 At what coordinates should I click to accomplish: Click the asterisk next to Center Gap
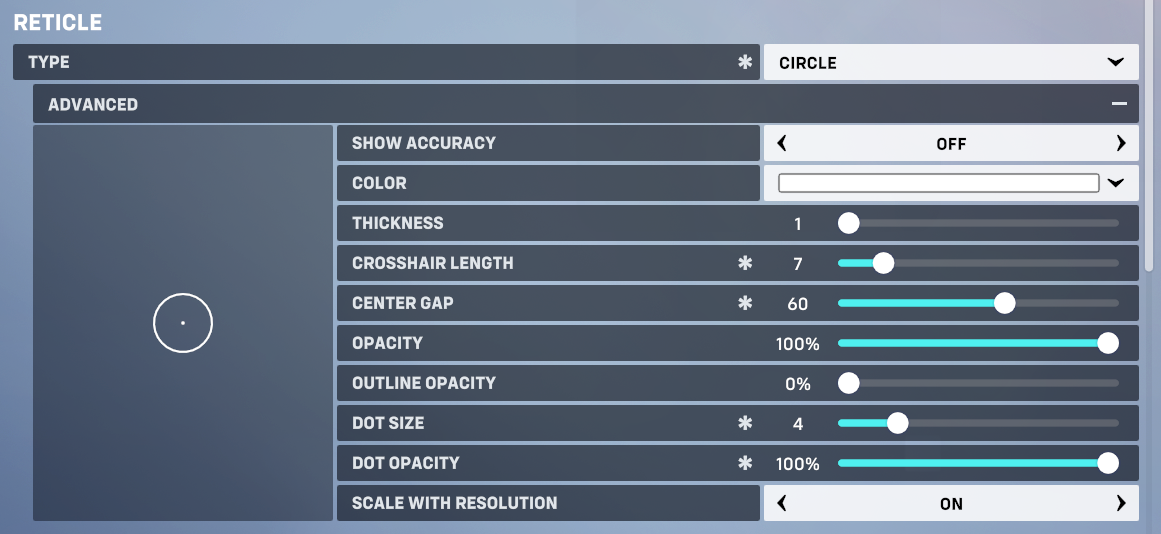click(x=744, y=303)
